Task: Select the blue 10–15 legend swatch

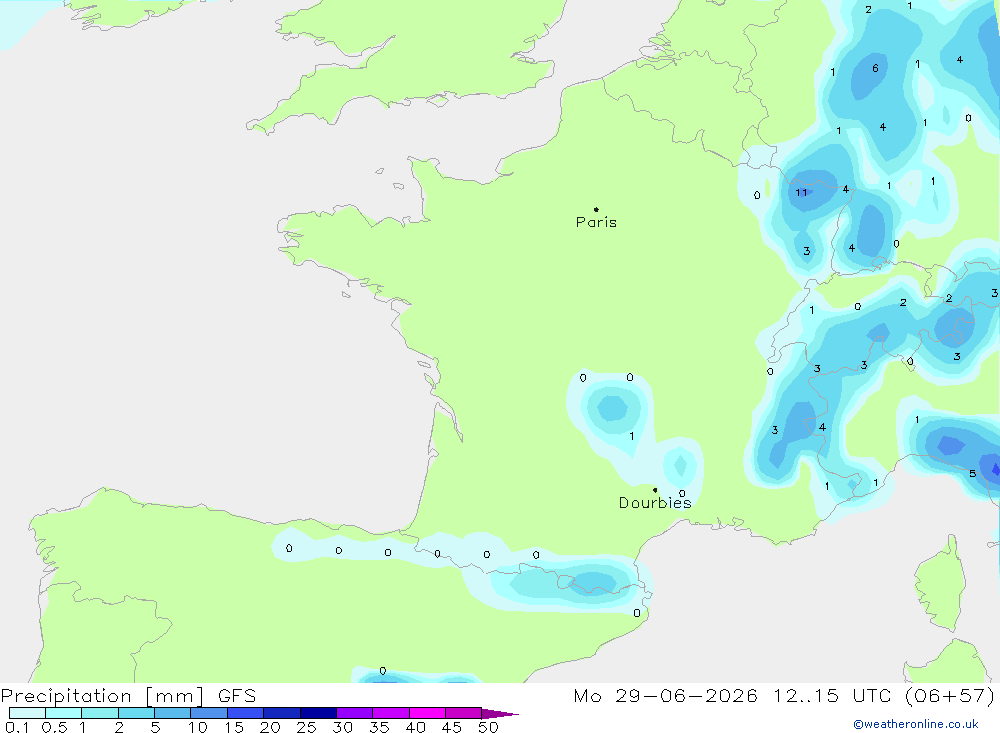Action: 209,713
